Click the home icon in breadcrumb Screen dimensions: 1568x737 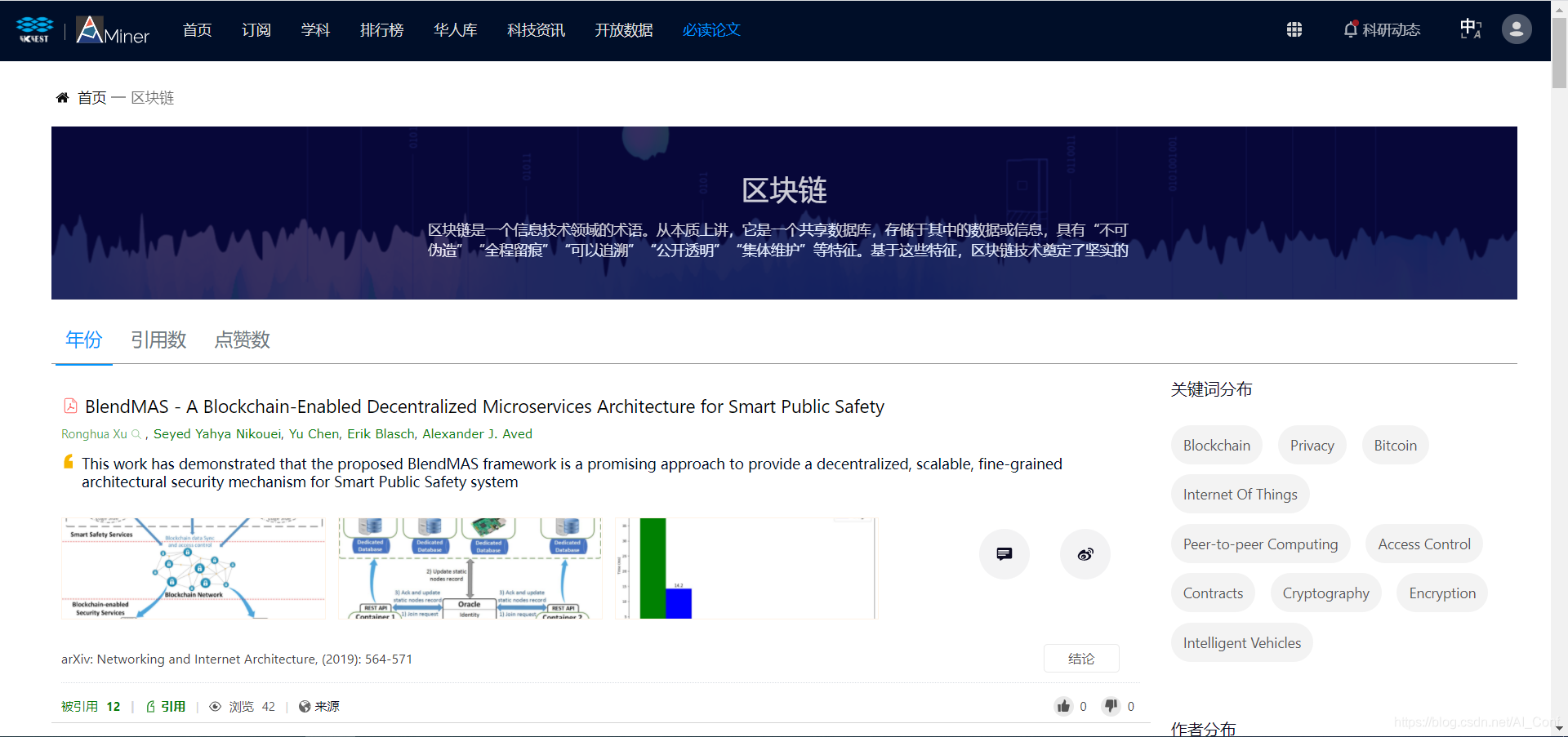62,98
